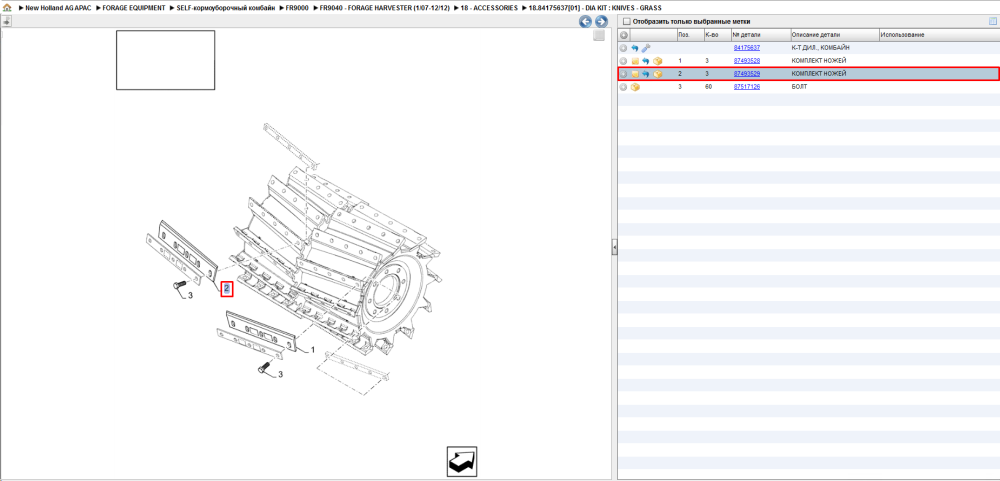Go to the next diagram with the right arrow
Screen dimensions: 1000x481
(x=600, y=22)
